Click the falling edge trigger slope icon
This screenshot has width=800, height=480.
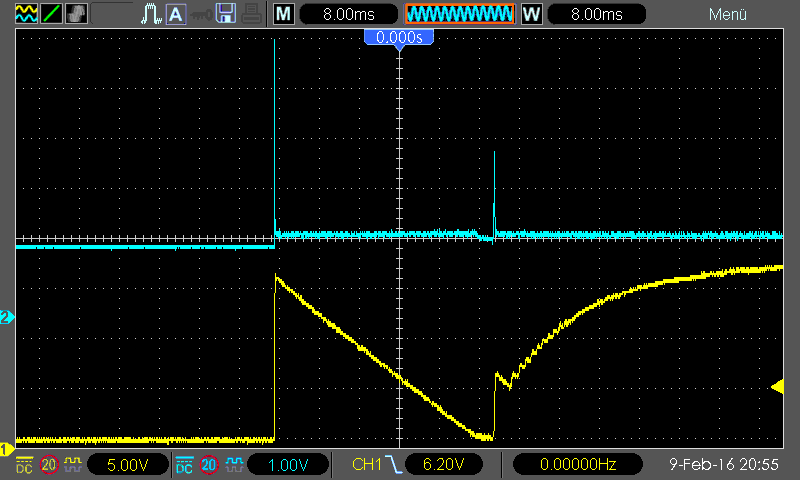click(393, 465)
